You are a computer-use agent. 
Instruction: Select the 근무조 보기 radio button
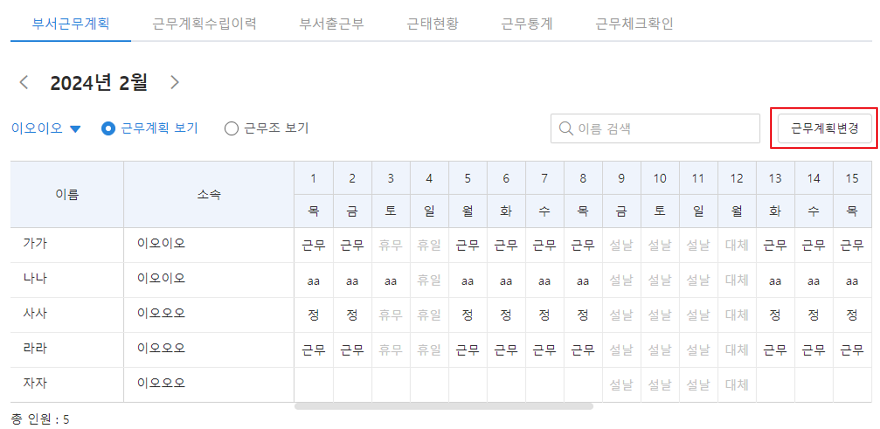(231, 129)
